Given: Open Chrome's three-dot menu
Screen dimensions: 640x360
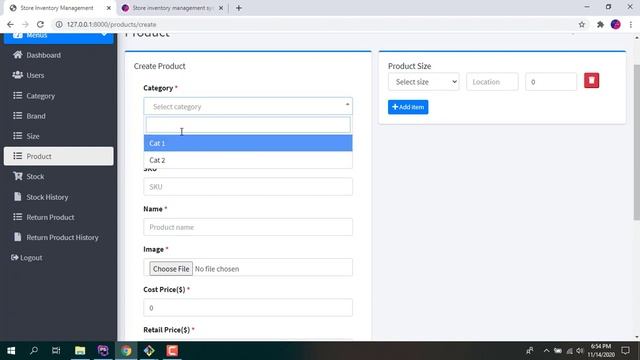Looking at the screenshot, I should point(631,24).
